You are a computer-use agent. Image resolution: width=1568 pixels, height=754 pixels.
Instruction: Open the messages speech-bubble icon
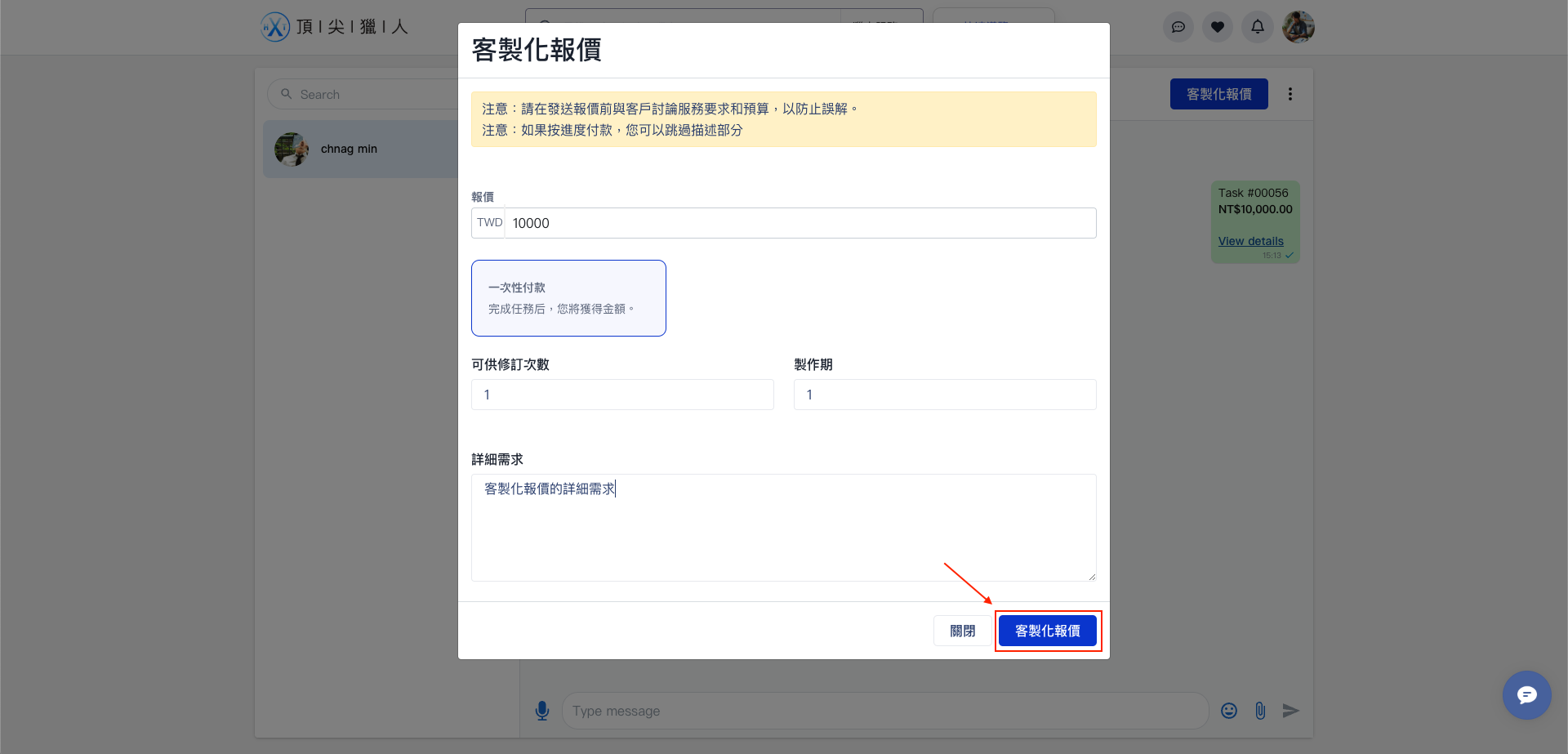coord(1178,27)
